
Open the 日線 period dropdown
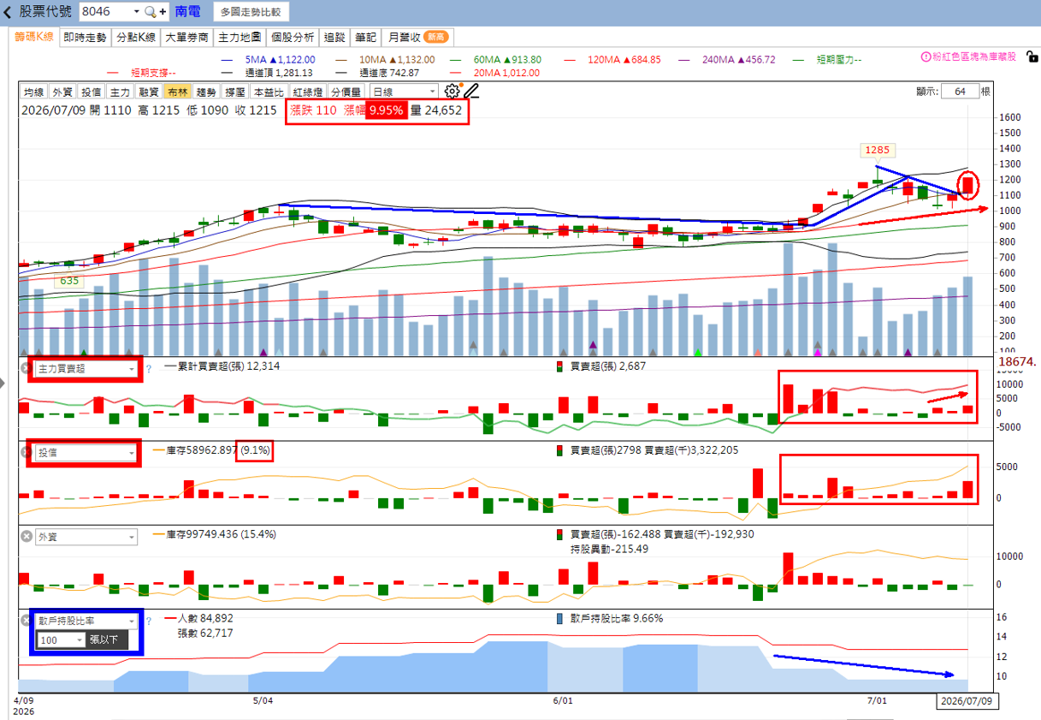click(x=404, y=92)
